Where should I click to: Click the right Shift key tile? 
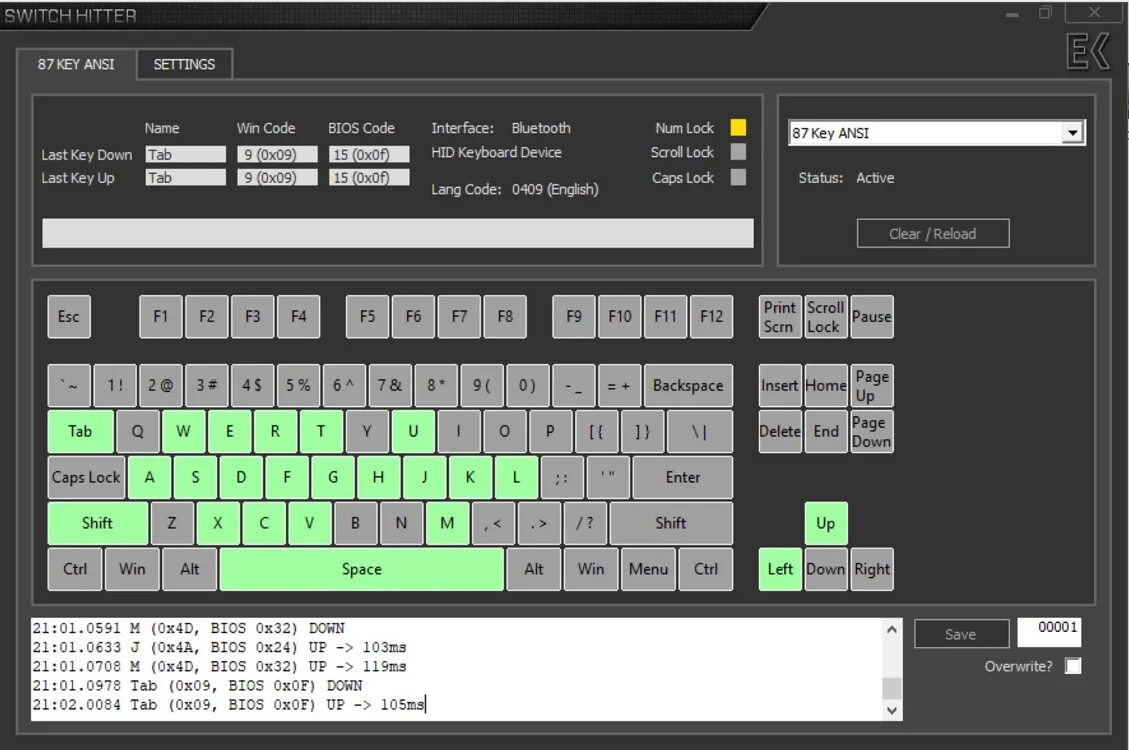point(671,523)
